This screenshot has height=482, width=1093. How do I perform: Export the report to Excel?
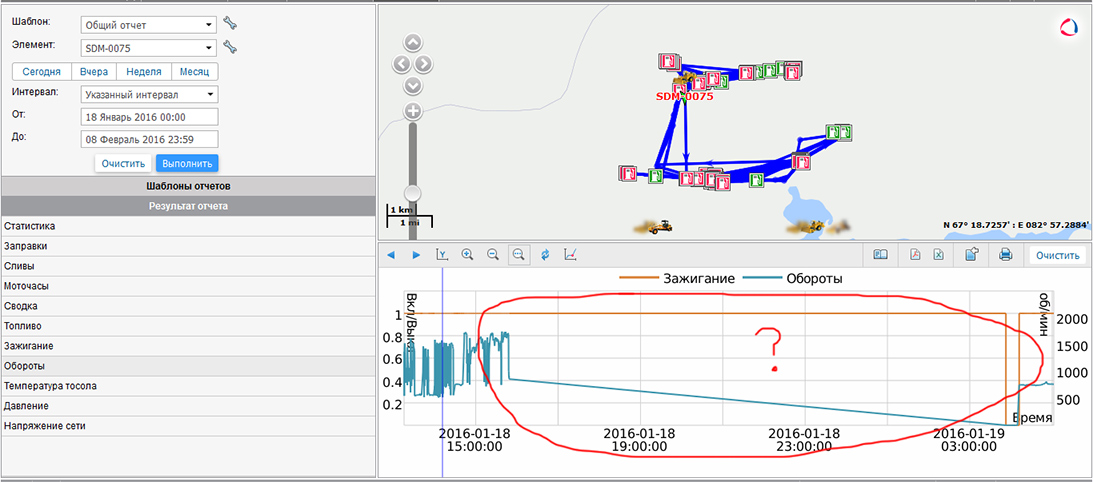coord(938,255)
